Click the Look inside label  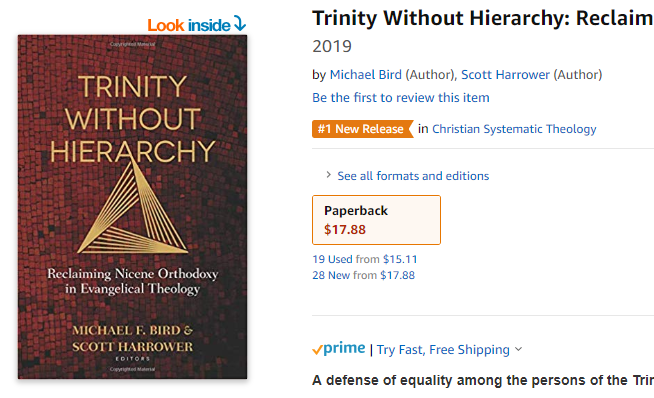click(x=189, y=25)
